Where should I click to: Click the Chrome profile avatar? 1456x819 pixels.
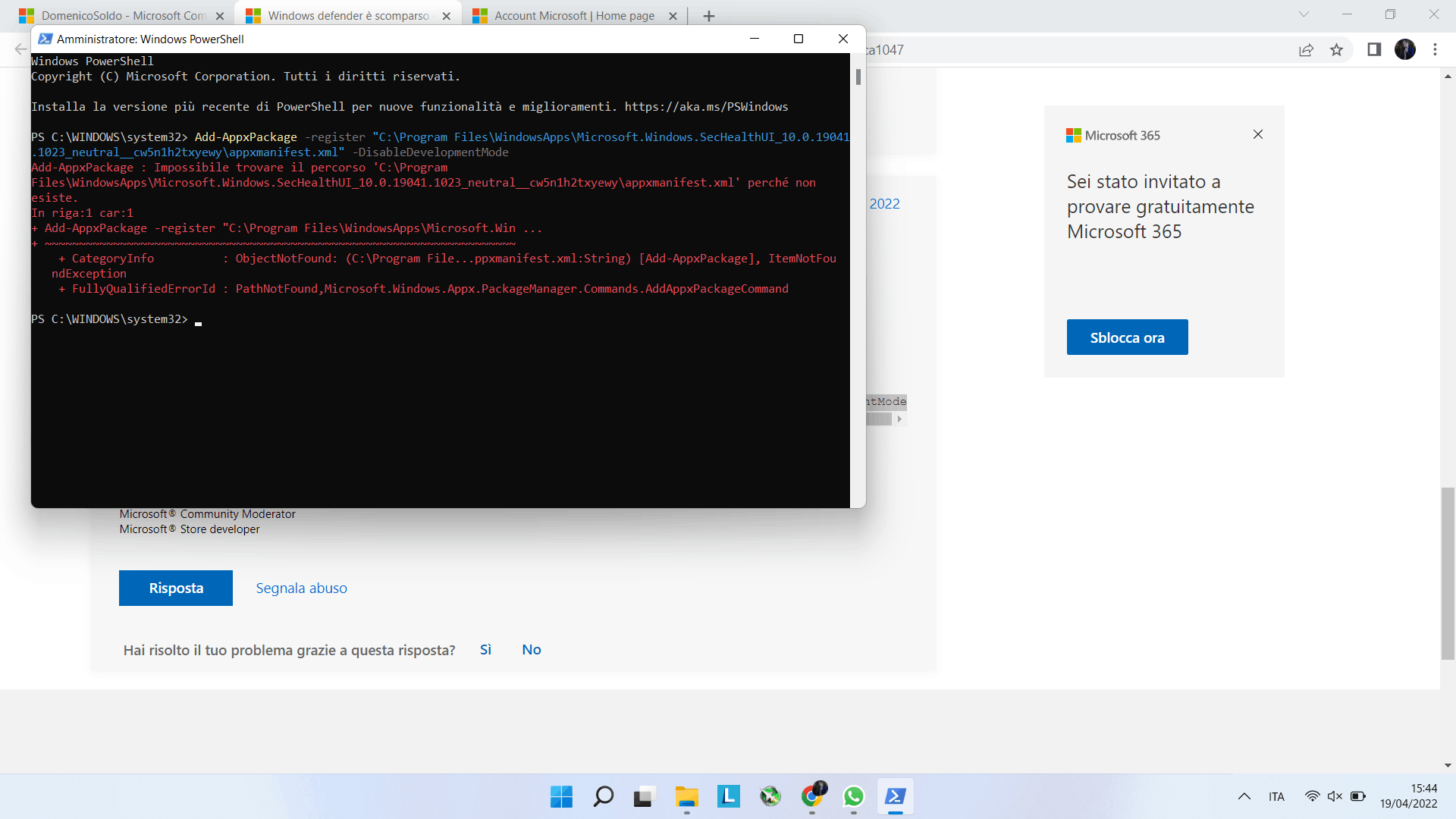point(1404,50)
